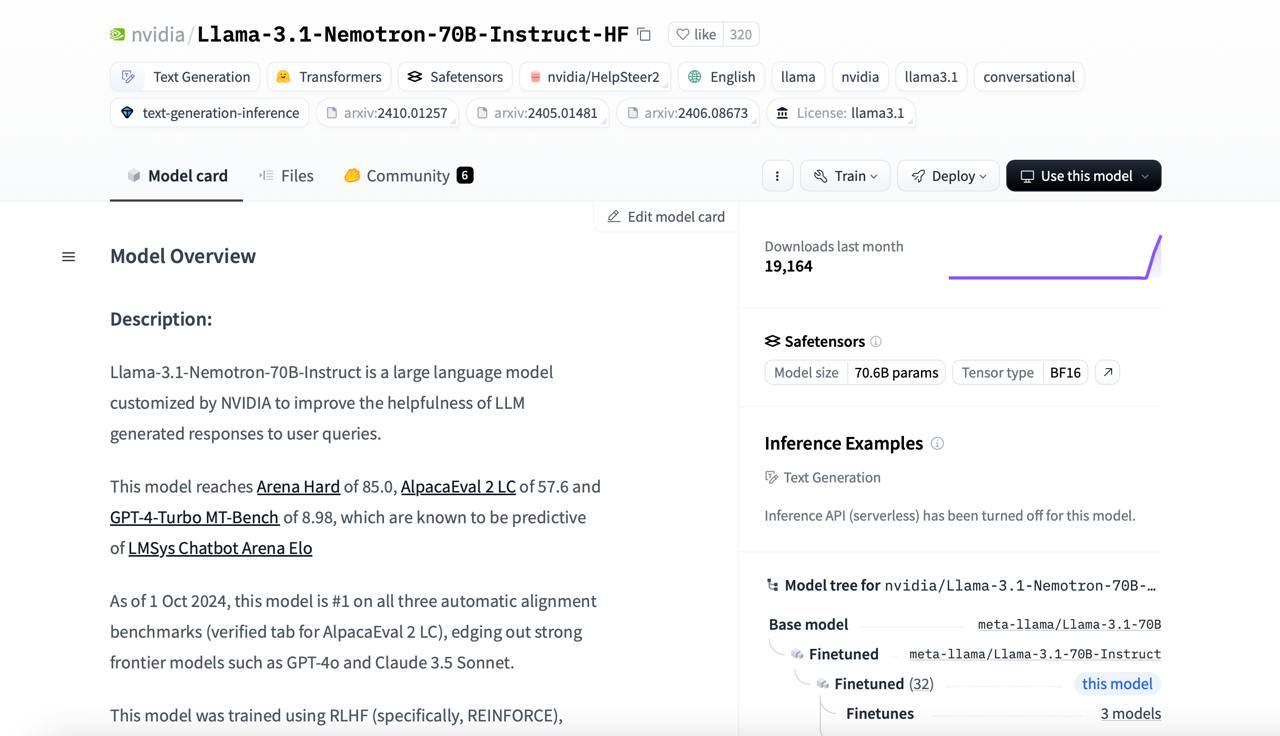
Task: Copy the model name with the copy icon
Action: coord(644,35)
